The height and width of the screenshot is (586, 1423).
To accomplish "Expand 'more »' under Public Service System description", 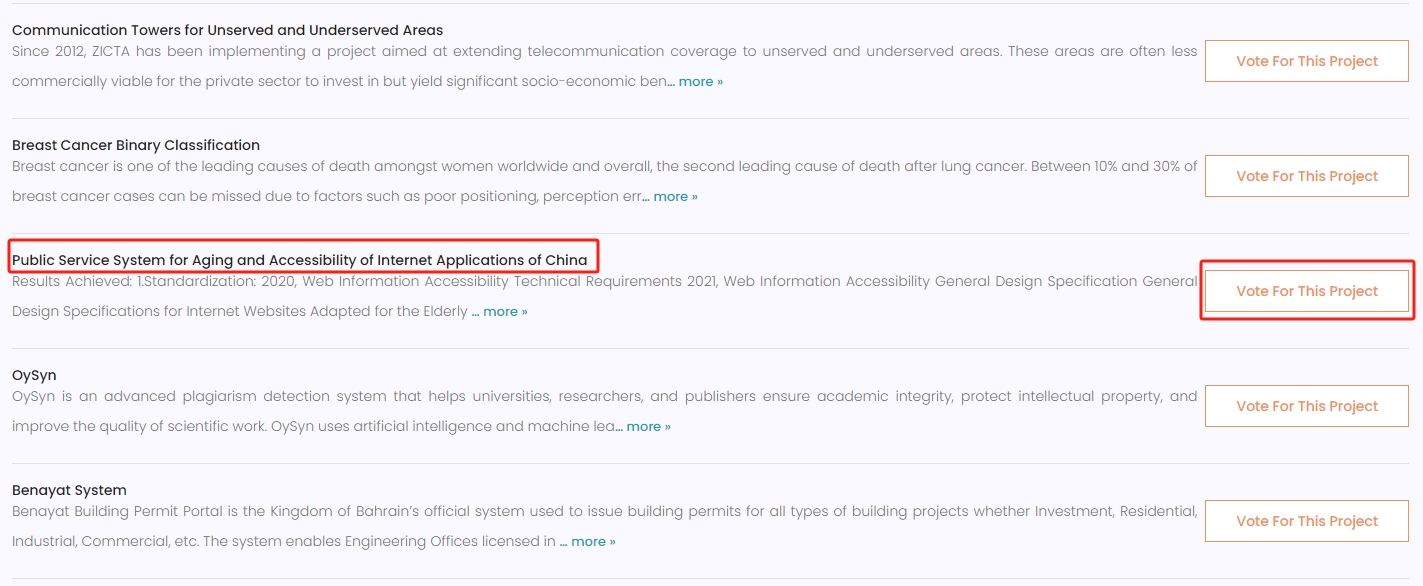I will [x=505, y=312].
